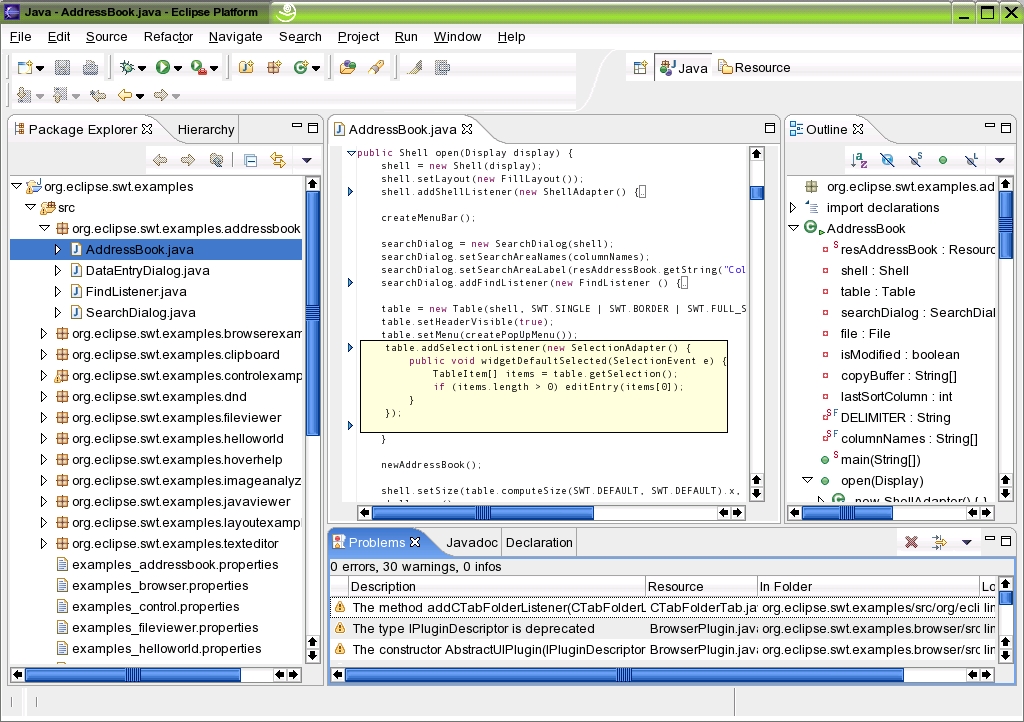
Task: Click the Open Type toolbar icon
Action: [x=348, y=68]
